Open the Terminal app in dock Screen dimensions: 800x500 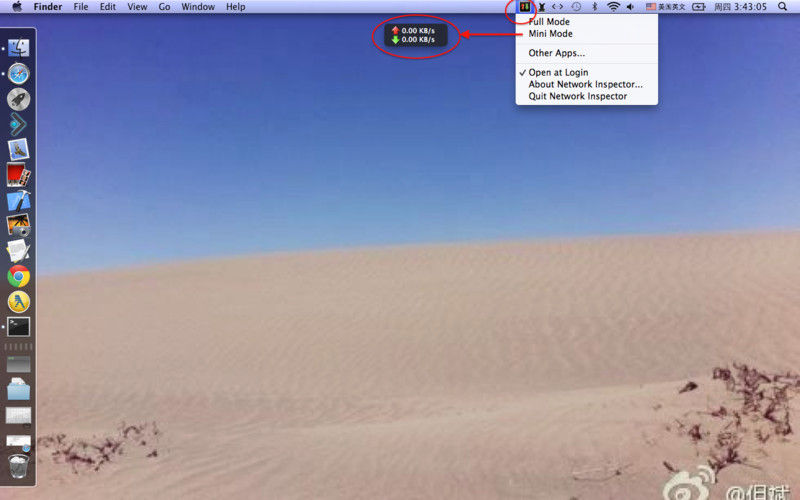pos(18,327)
